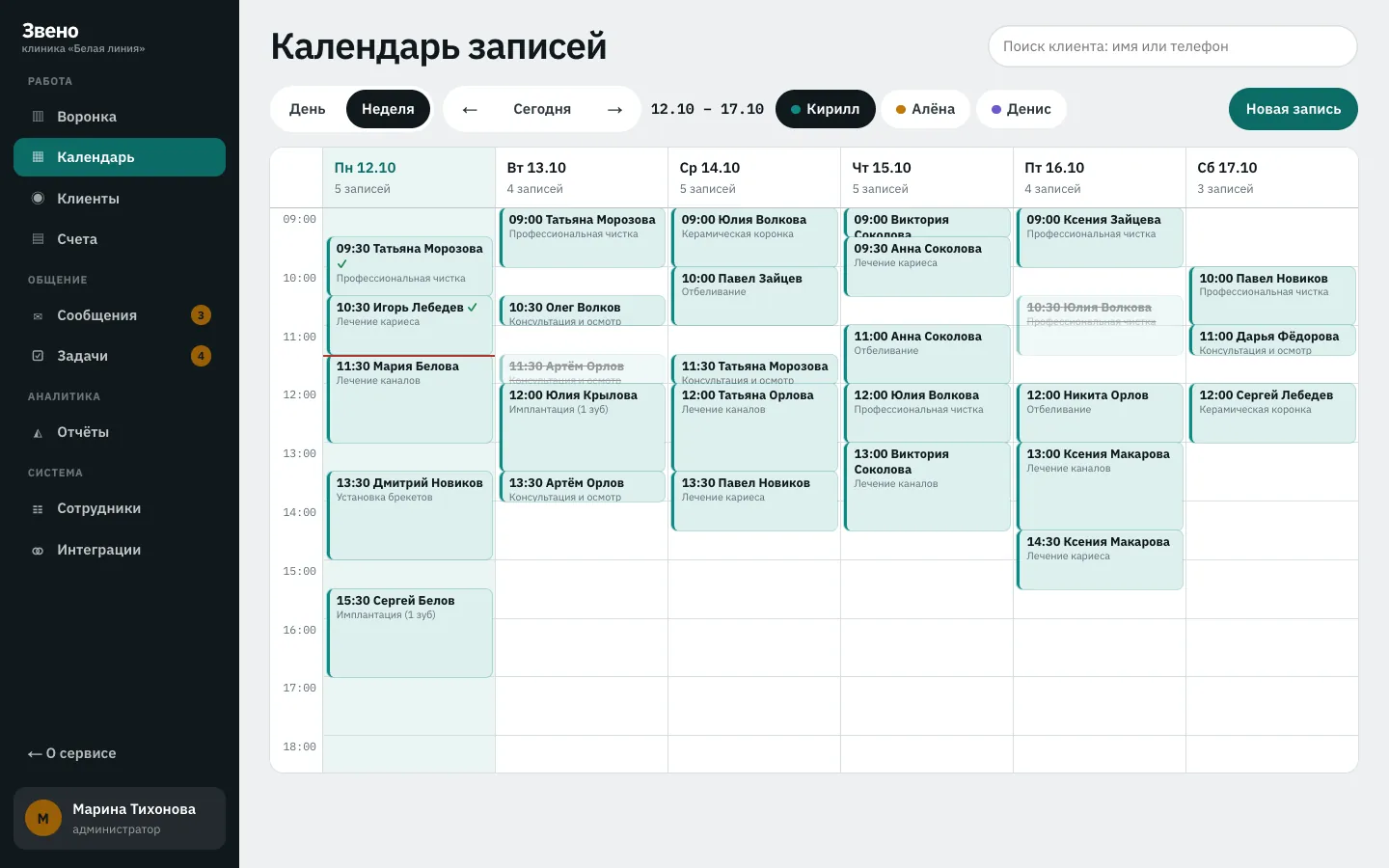
Task: Open 11:00 Дарья Фёдорова appointment
Action: [1272, 340]
